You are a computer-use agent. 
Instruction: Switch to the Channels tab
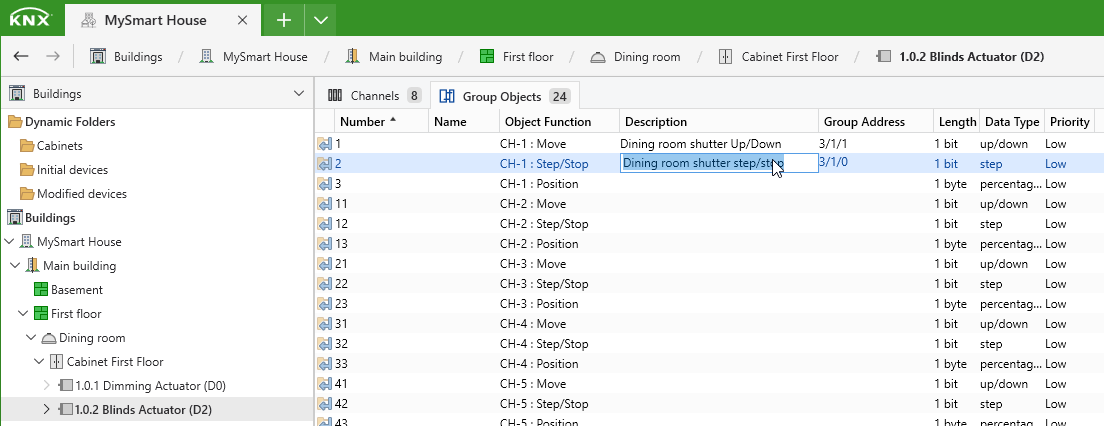point(375,96)
